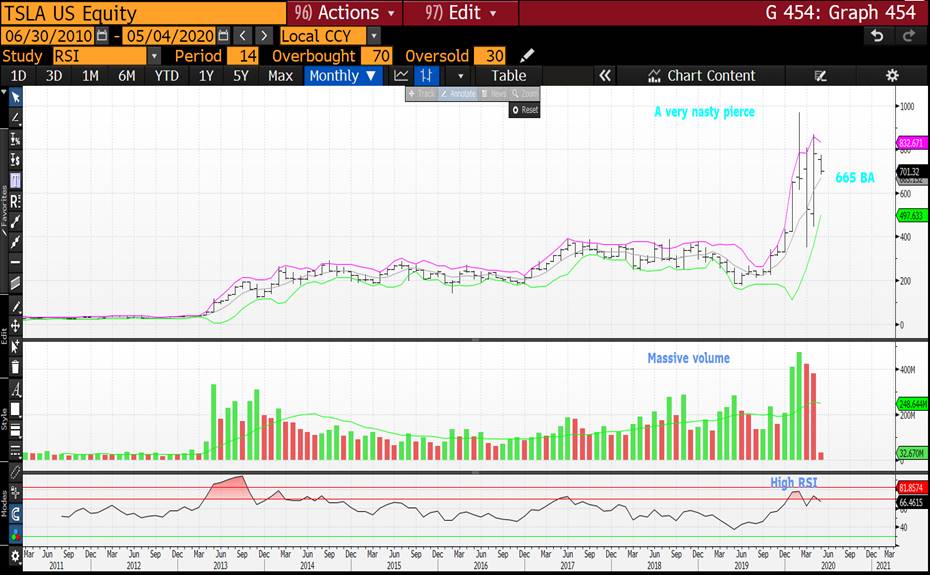This screenshot has width=930, height=575.
Task: Switch to bar chart type icon
Action: tap(426, 76)
